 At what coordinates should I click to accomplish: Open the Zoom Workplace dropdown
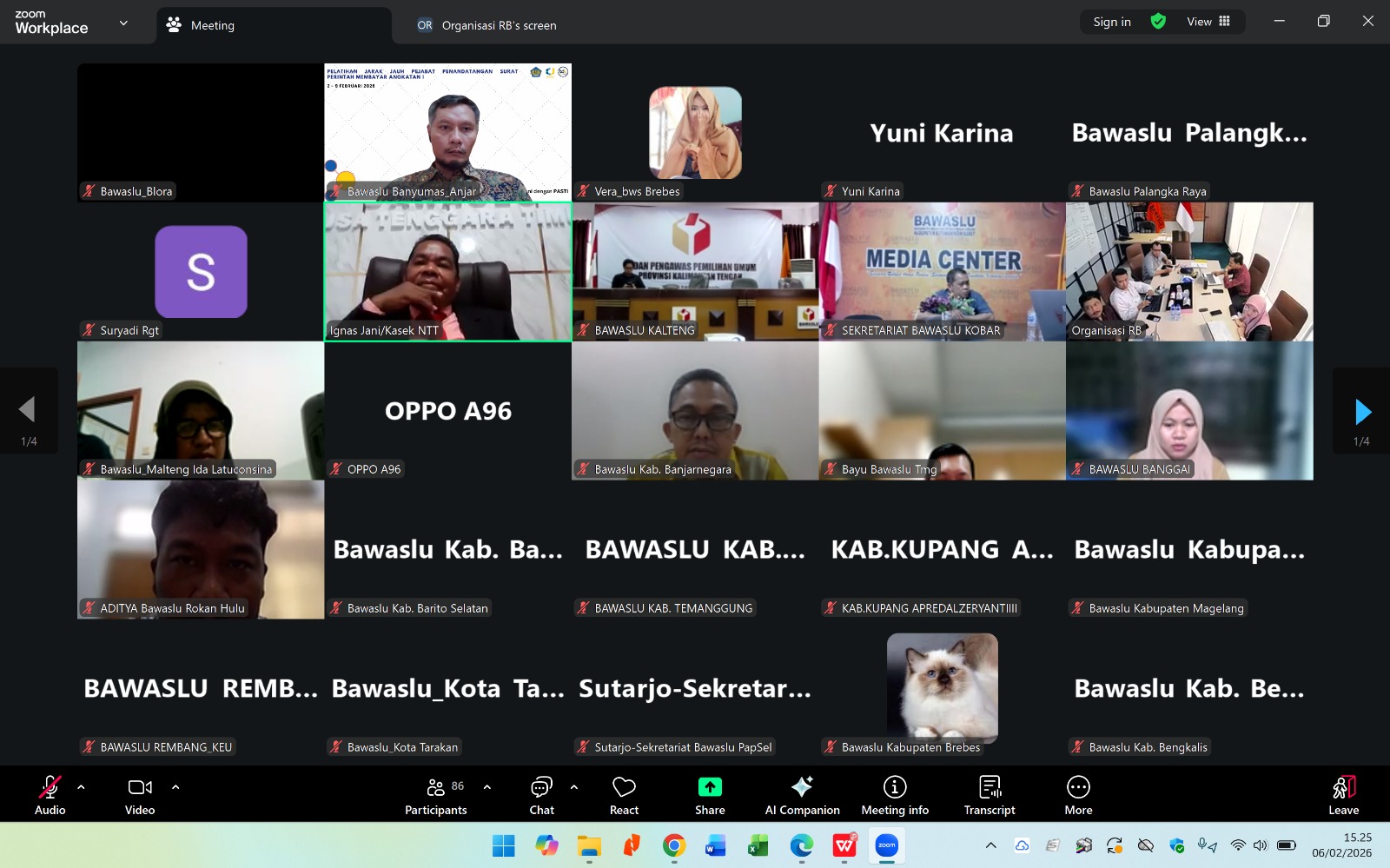point(122,23)
